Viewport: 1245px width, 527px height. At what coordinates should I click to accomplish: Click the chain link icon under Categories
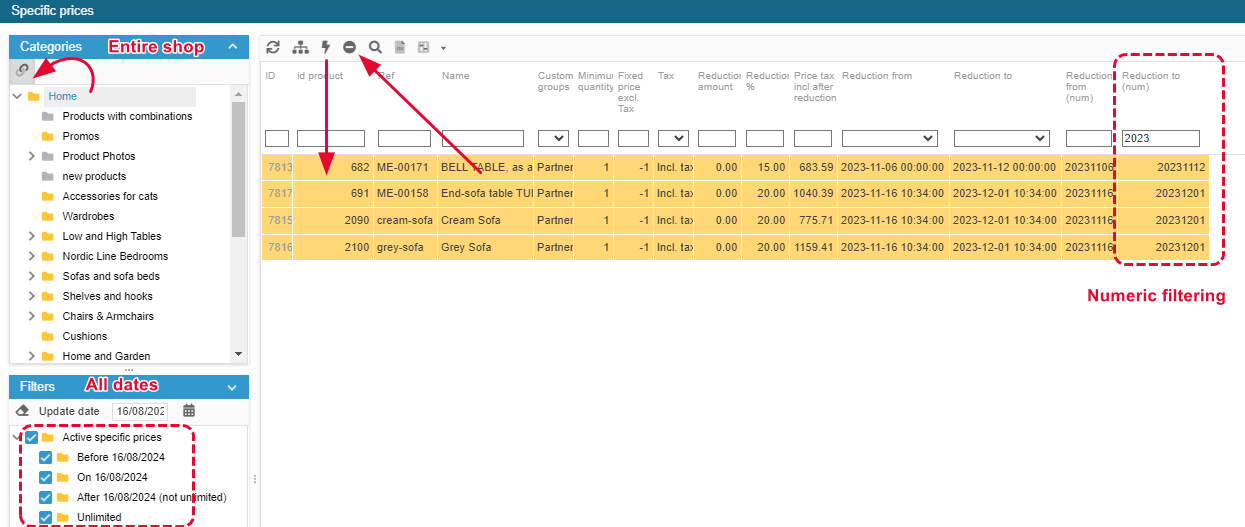pos(22,71)
